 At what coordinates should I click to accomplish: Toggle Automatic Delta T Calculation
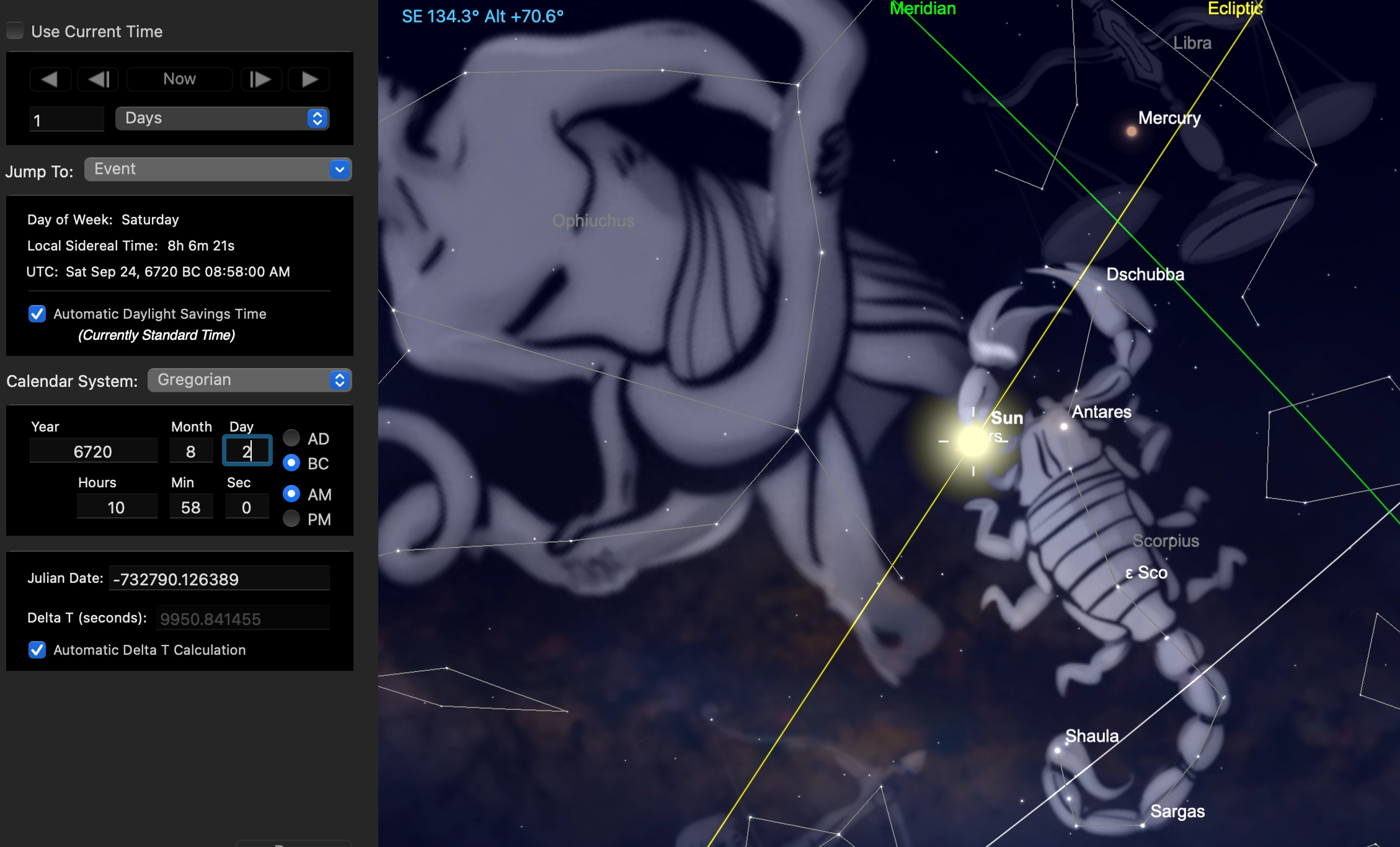tap(37, 650)
